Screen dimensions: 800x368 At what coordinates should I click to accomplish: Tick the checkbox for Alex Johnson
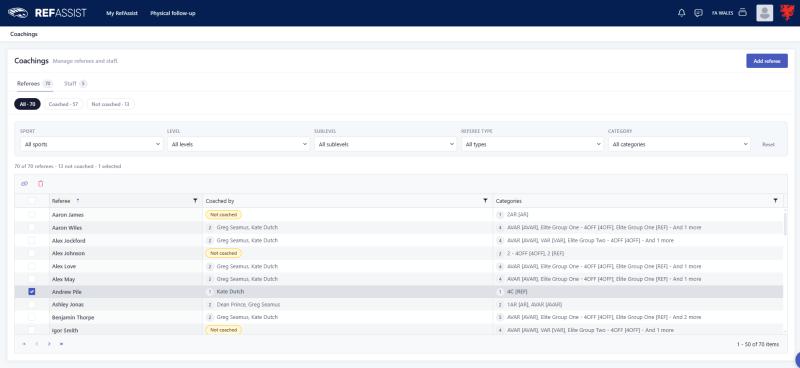(x=32, y=253)
